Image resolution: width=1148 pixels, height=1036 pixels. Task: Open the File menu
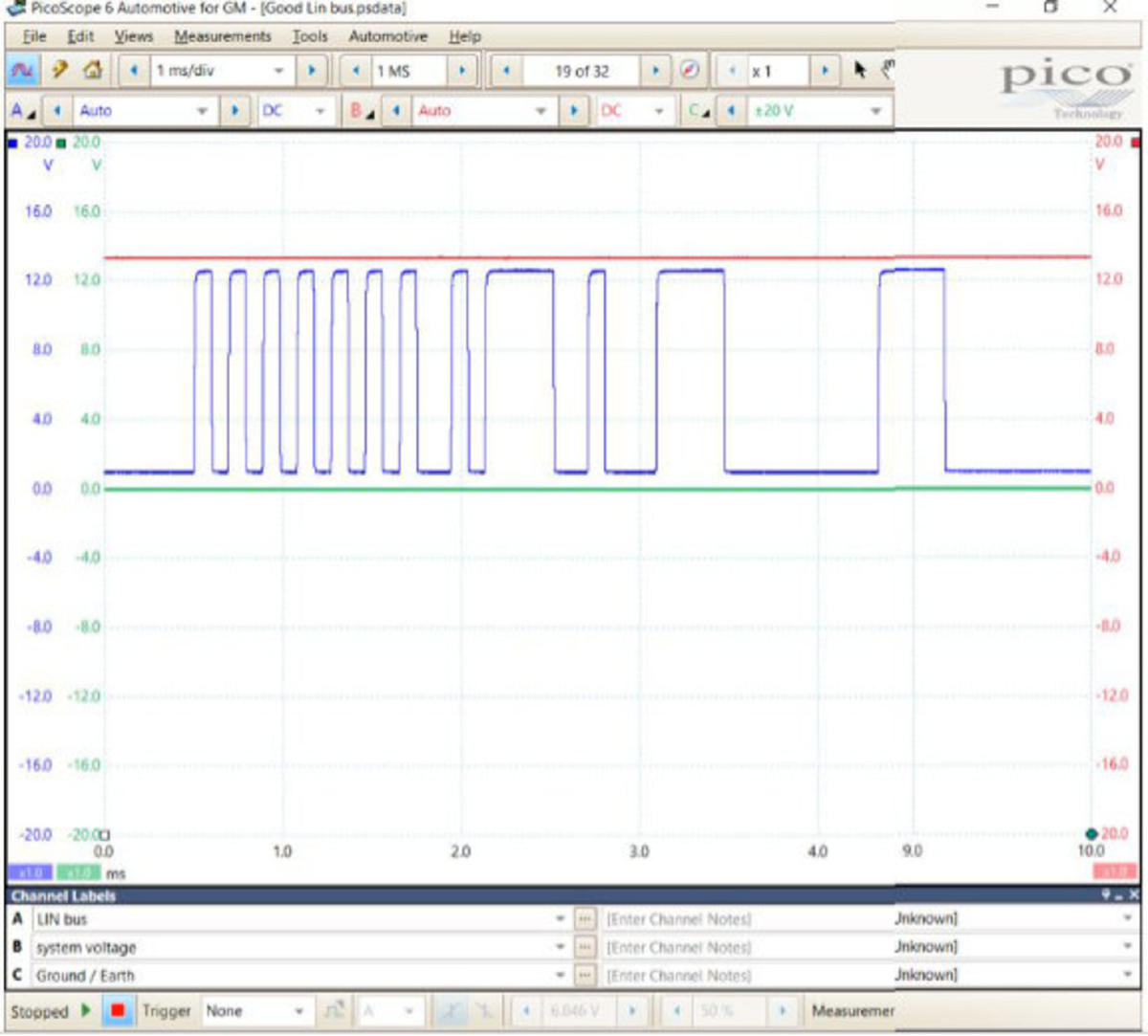(x=34, y=36)
